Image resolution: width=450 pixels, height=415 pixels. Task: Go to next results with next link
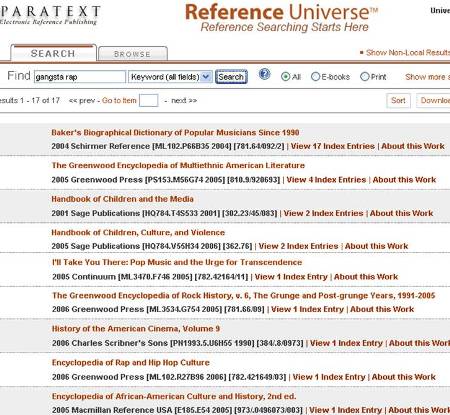coord(184,100)
